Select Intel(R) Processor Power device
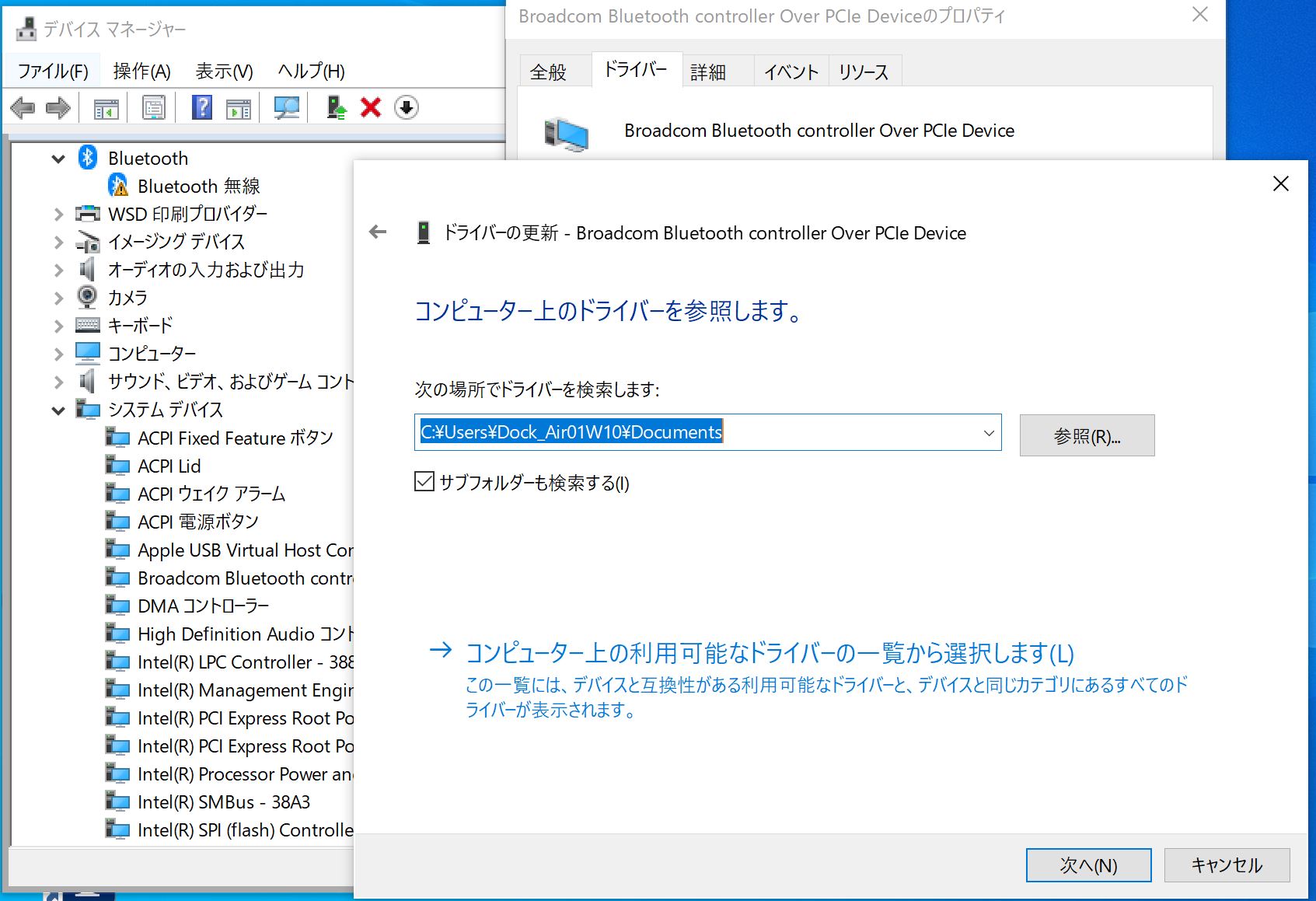1316x901 pixels. (245, 774)
